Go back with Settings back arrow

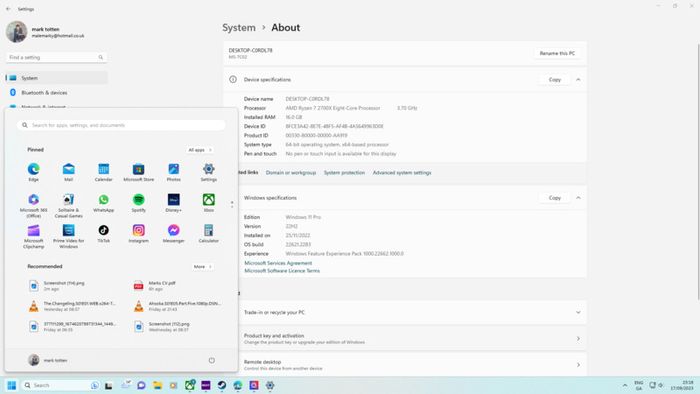click(x=8, y=9)
